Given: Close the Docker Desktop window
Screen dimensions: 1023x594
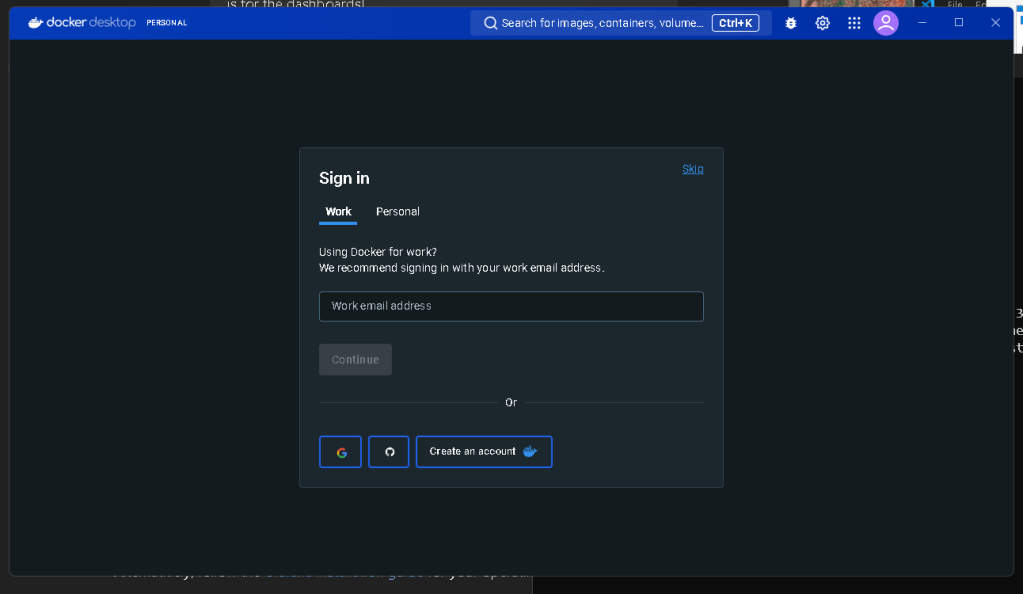Looking at the screenshot, I should 995,23.
